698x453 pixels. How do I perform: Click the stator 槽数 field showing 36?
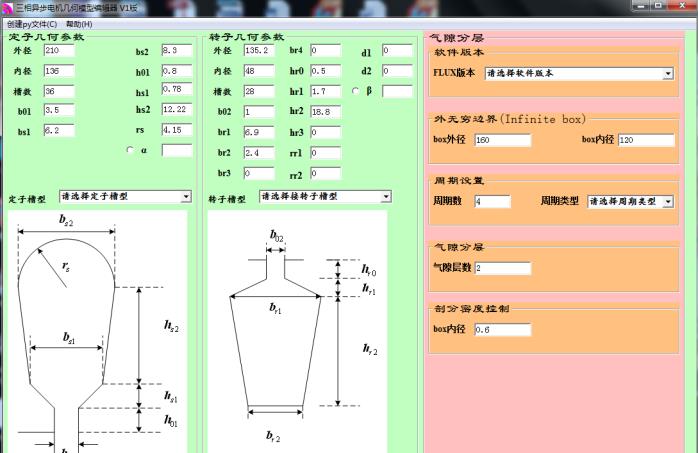(x=58, y=91)
